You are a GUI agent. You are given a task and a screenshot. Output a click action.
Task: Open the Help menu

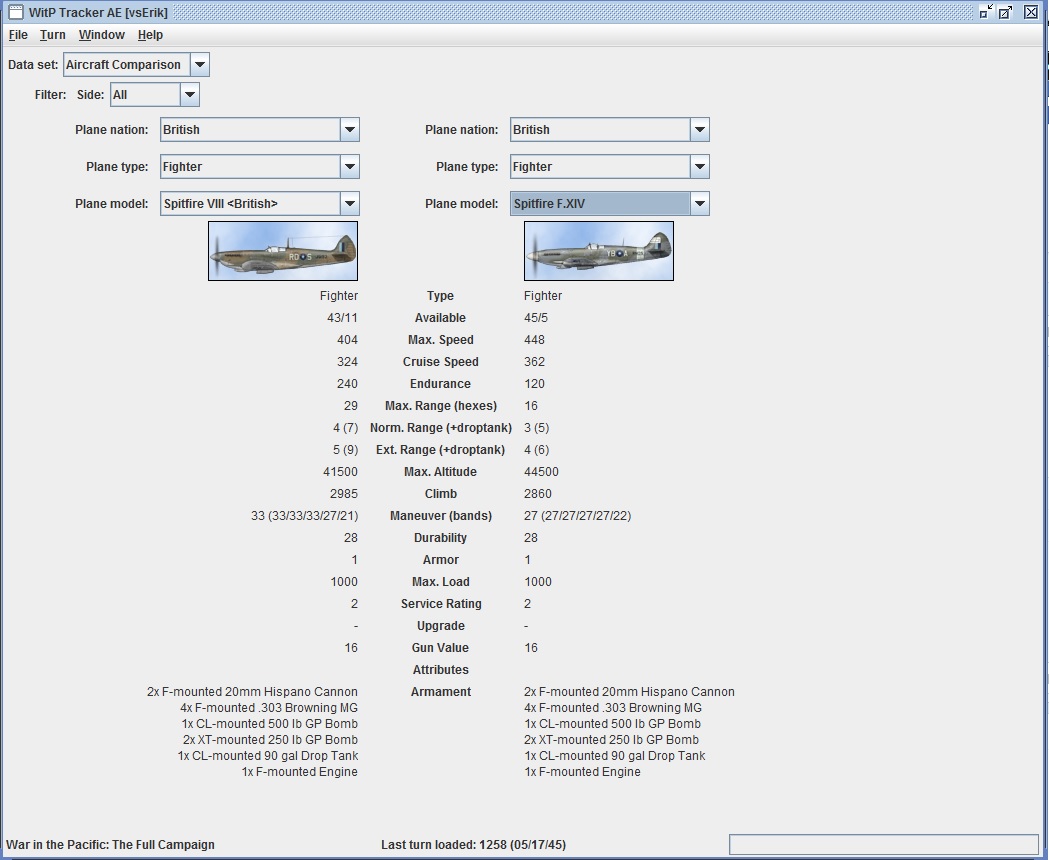pyautogui.click(x=151, y=35)
